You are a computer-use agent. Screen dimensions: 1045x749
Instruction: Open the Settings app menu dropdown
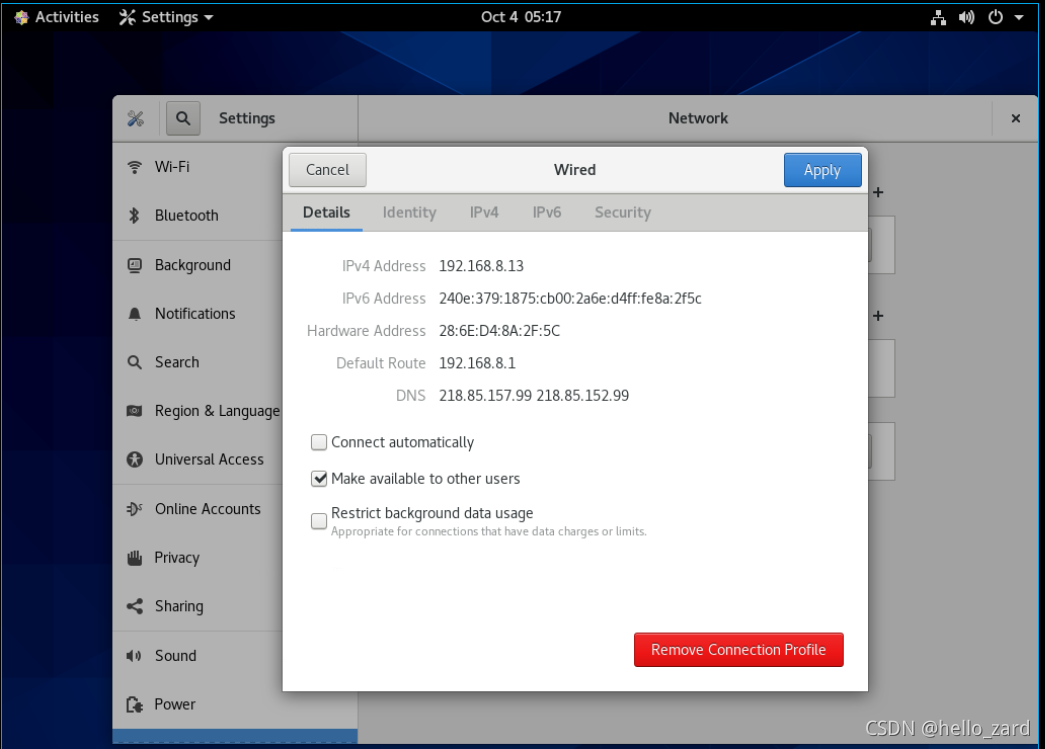tap(166, 17)
